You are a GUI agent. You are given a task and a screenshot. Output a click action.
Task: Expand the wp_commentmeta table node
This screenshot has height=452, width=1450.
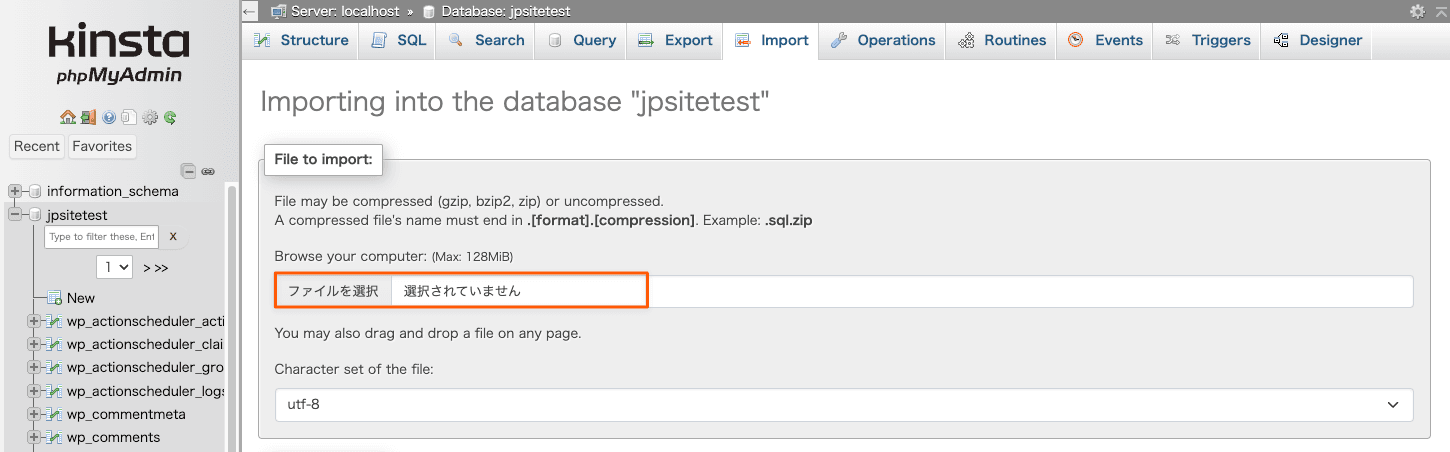coord(35,414)
